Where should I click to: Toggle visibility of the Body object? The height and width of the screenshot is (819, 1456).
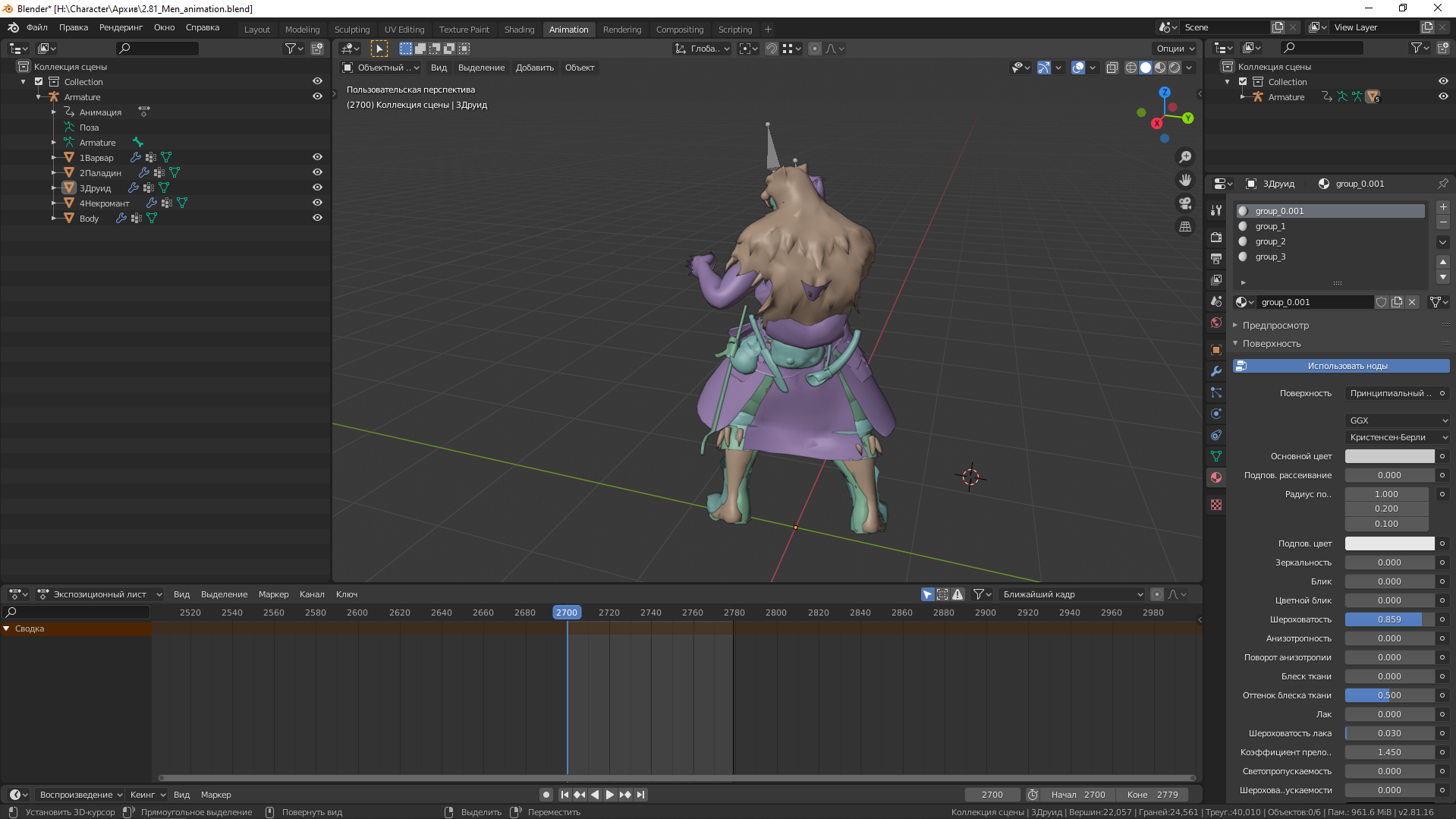(317, 218)
